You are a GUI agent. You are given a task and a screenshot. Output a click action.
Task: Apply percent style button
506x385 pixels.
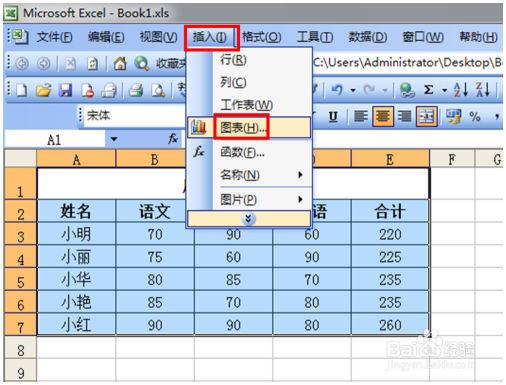click(475, 116)
